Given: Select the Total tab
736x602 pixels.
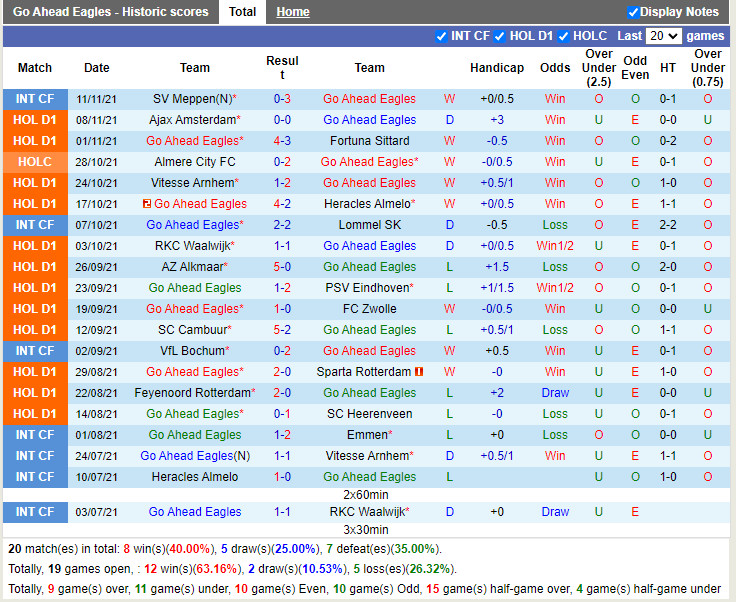Looking at the screenshot, I should coord(242,12).
